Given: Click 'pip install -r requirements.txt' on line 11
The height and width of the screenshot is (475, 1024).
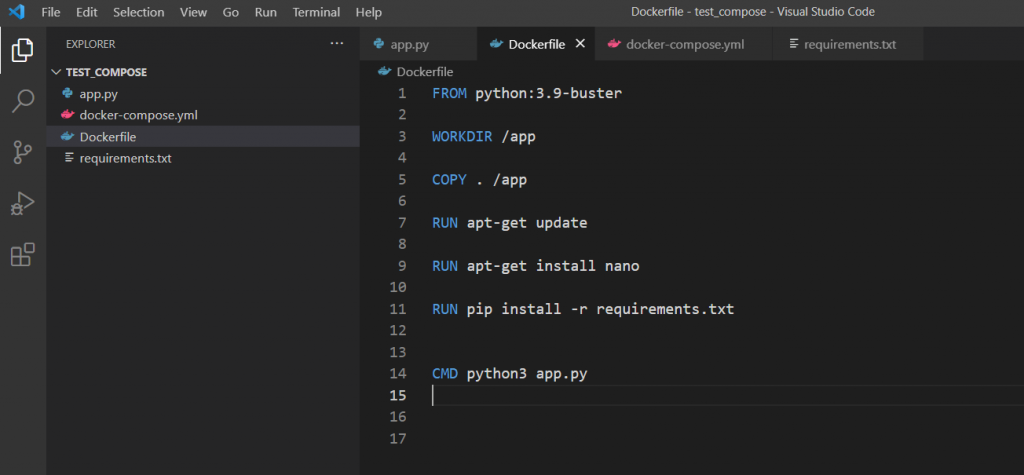Looking at the screenshot, I should coord(600,309).
